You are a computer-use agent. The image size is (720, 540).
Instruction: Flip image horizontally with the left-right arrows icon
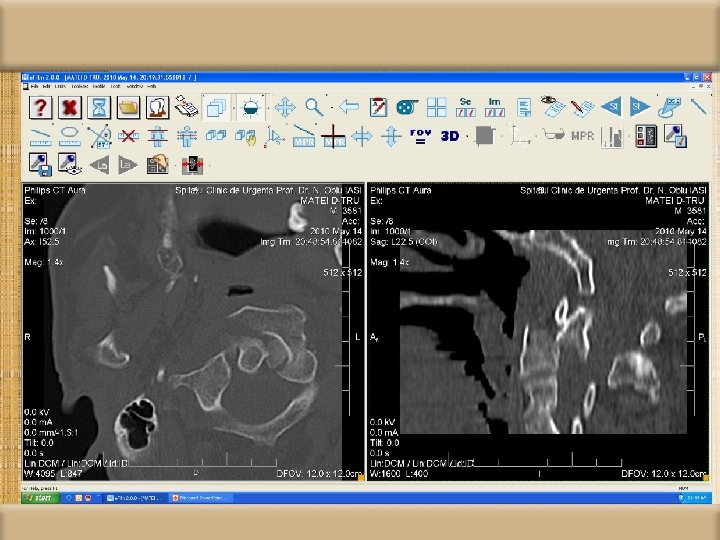[362, 137]
